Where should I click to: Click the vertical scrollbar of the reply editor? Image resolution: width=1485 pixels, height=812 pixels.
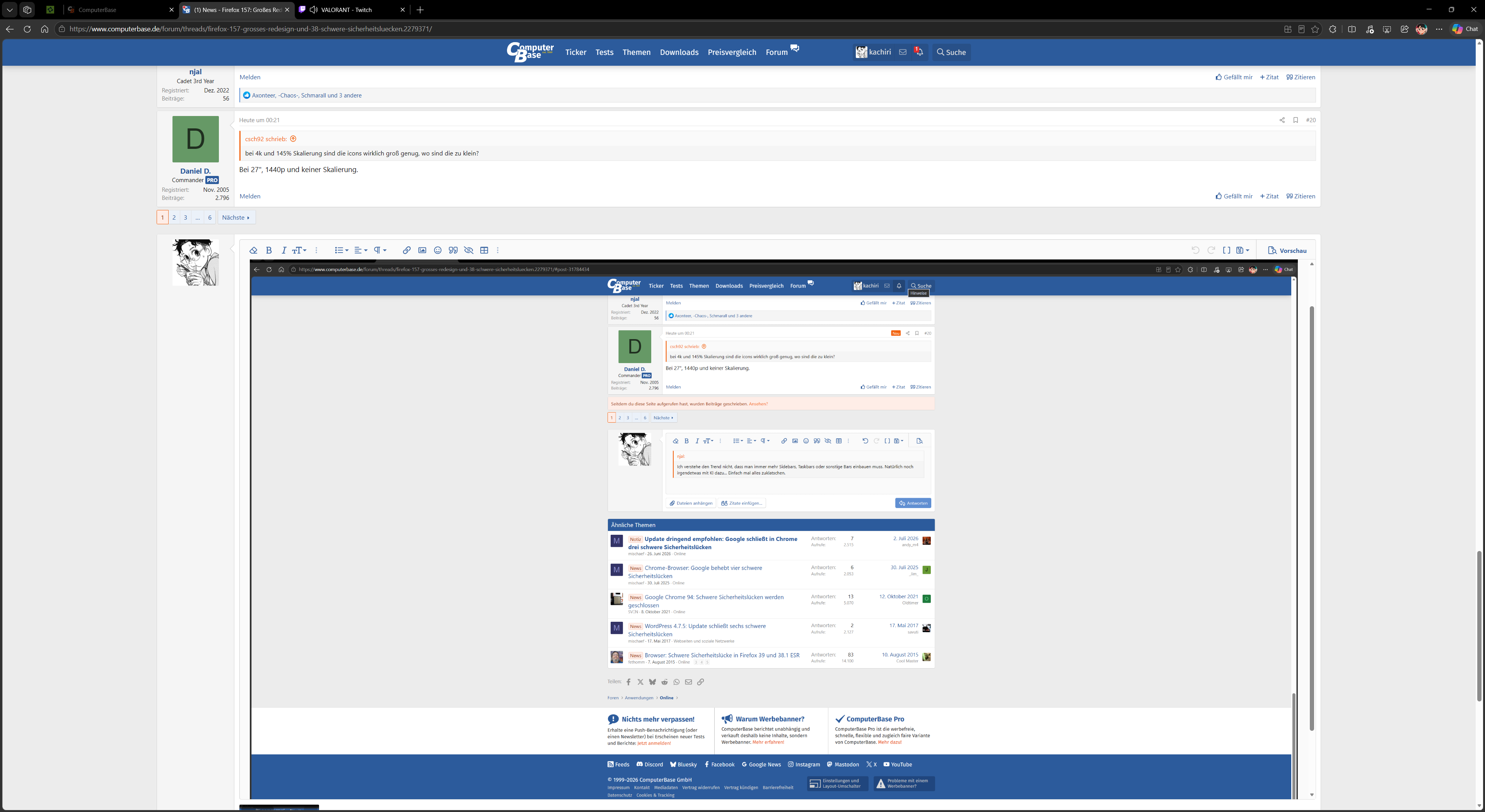tap(1312, 519)
